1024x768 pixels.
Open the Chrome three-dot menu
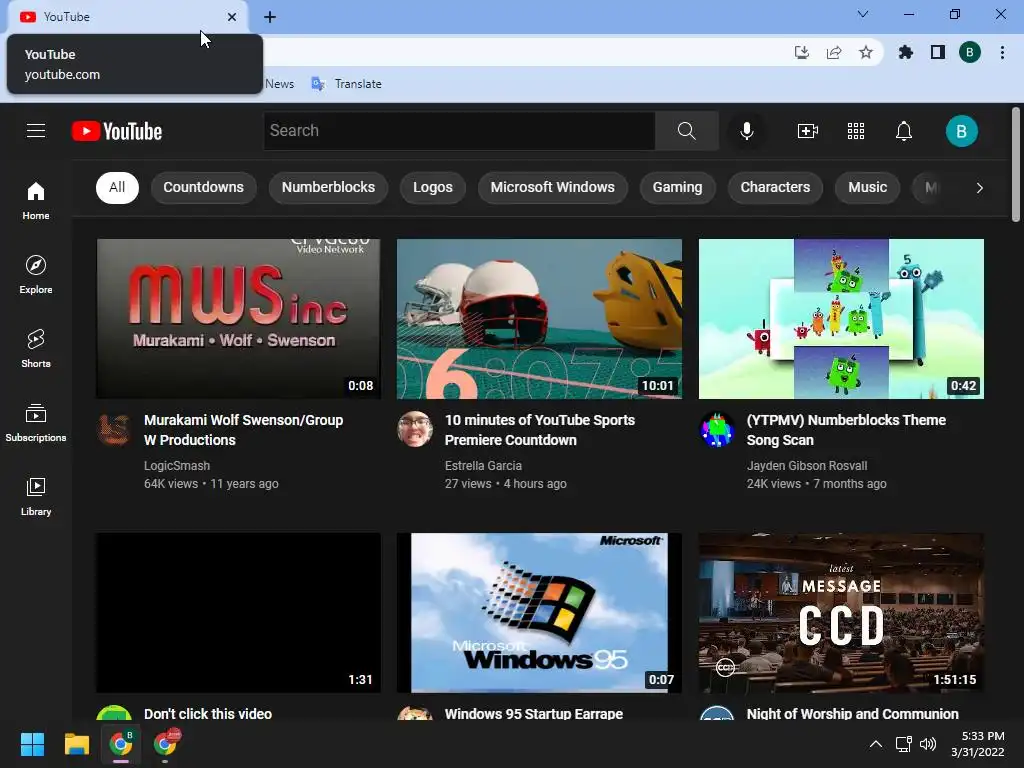1002,52
